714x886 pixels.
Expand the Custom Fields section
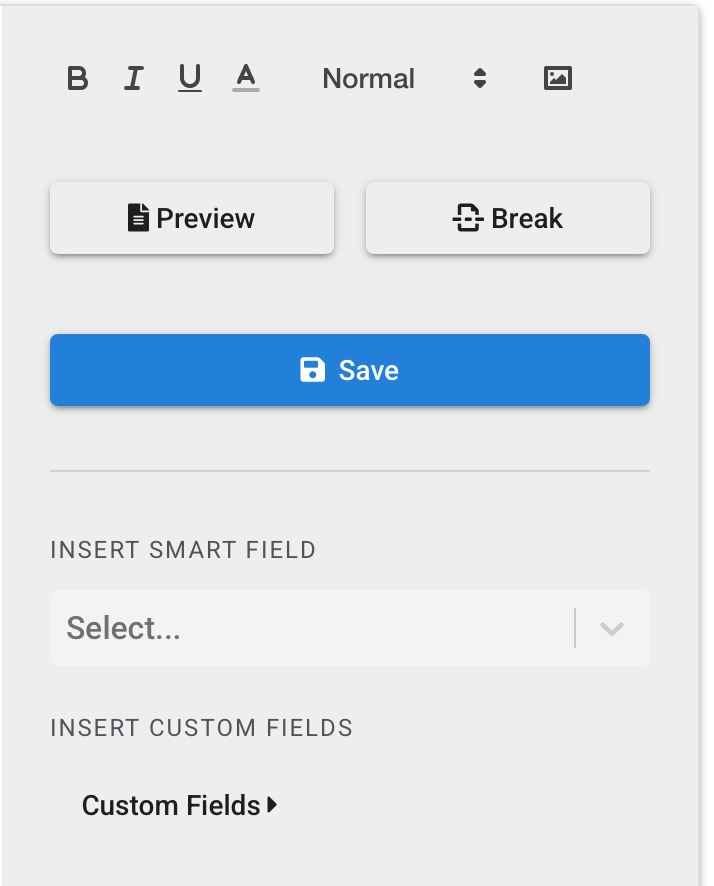(171, 805)
